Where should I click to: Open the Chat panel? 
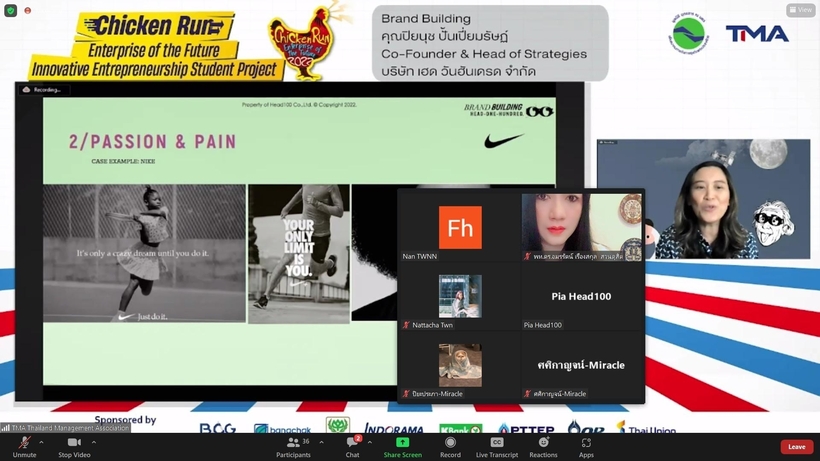(352, 447)
